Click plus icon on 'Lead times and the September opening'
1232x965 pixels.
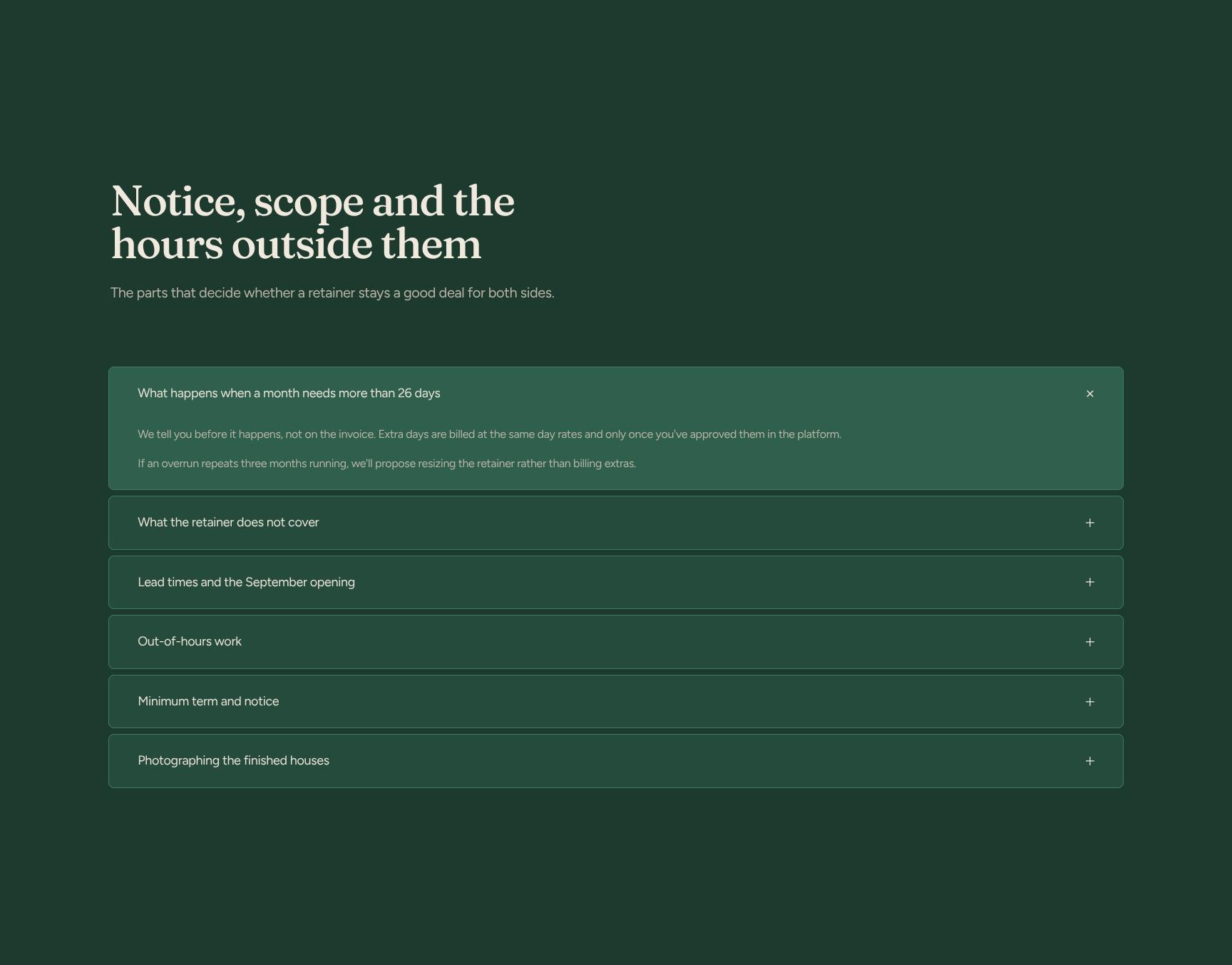(1089, 582)
